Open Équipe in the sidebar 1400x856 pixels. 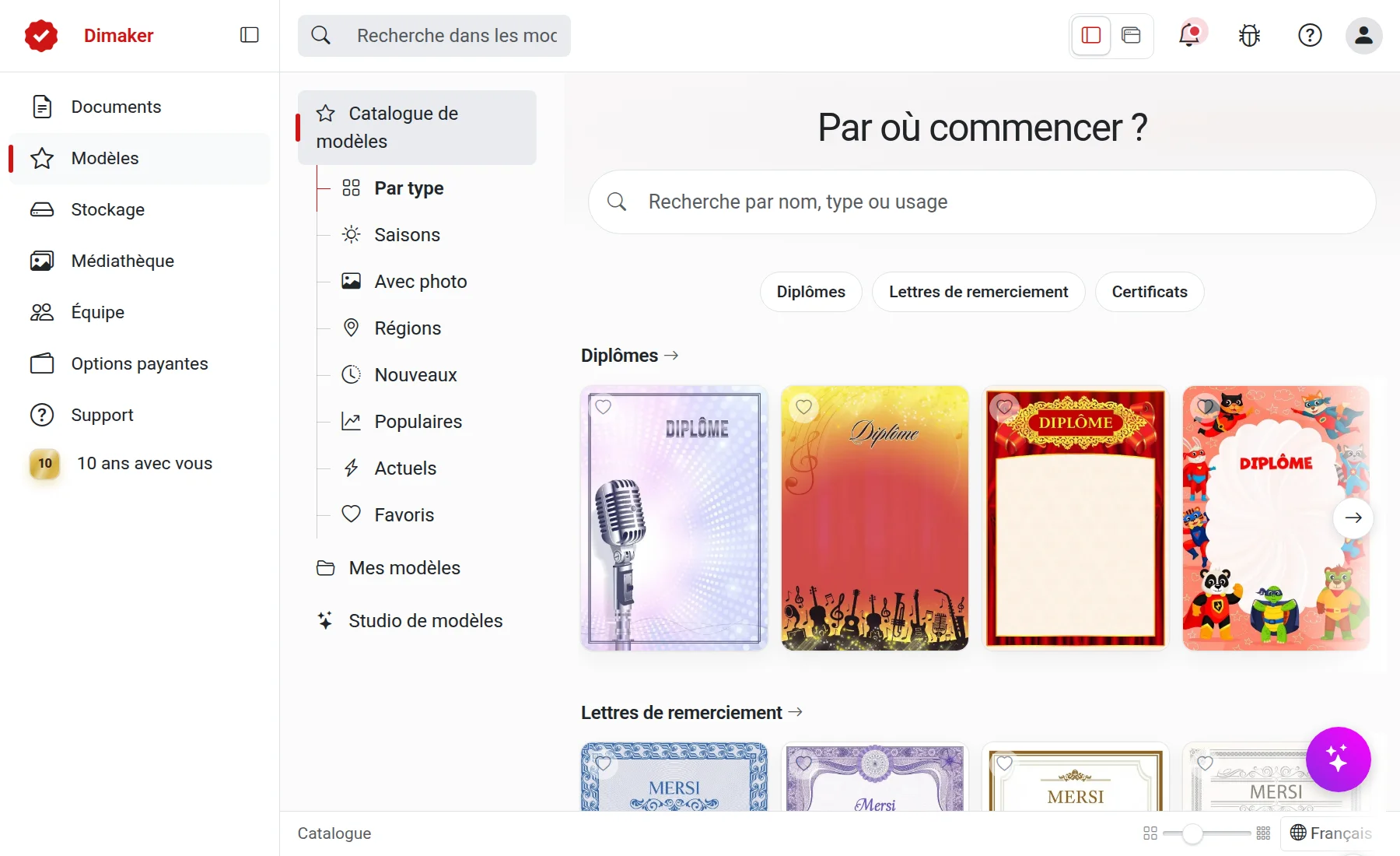tap(140, 312)
